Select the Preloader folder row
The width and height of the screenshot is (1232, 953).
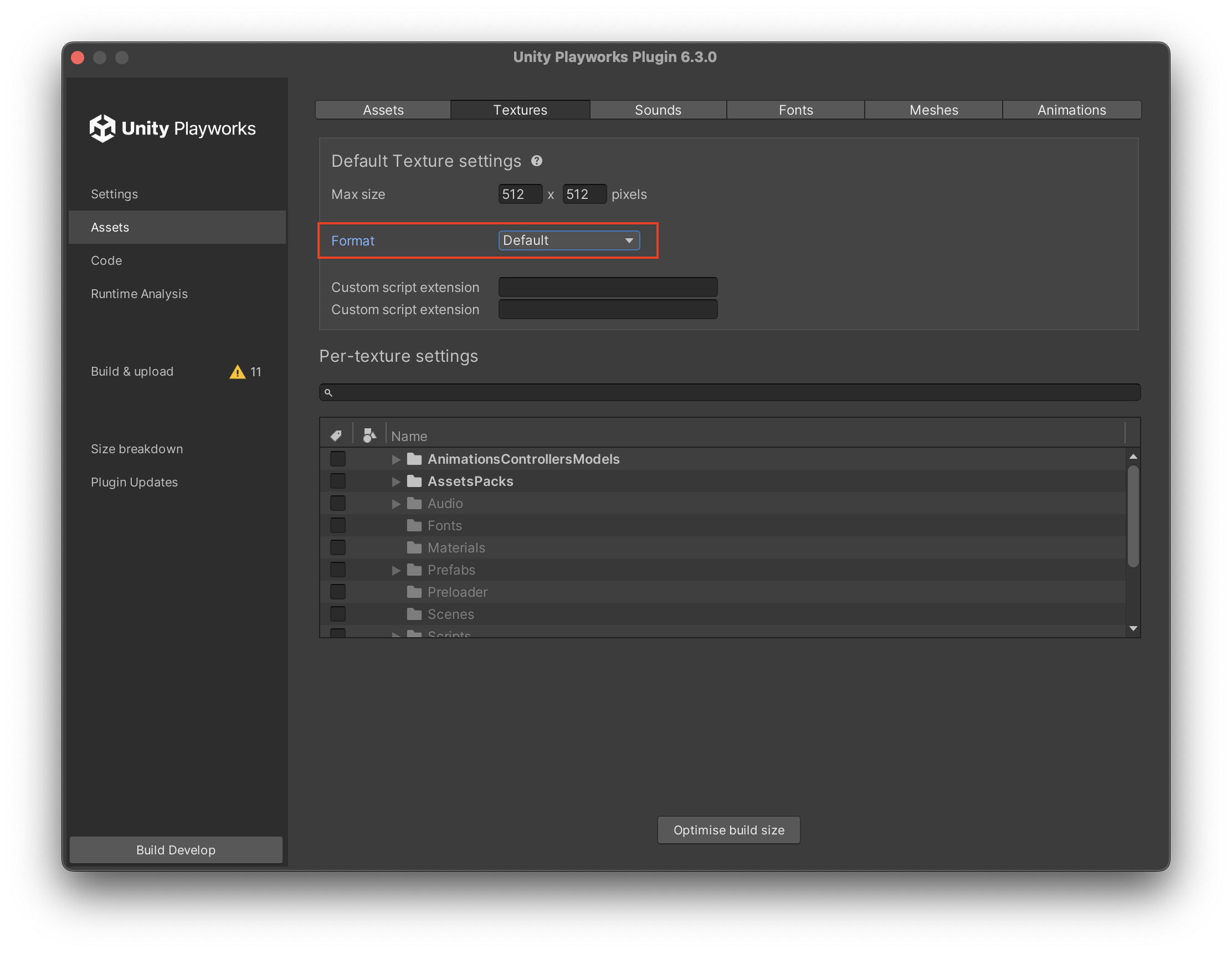(x=722, y=591)
